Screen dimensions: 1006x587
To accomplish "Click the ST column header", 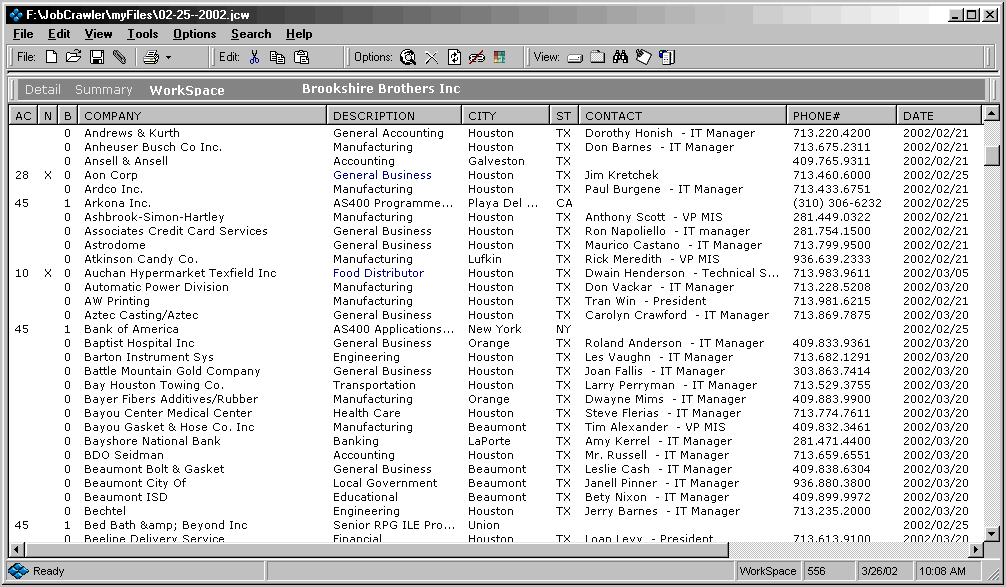I will [564, 115].
